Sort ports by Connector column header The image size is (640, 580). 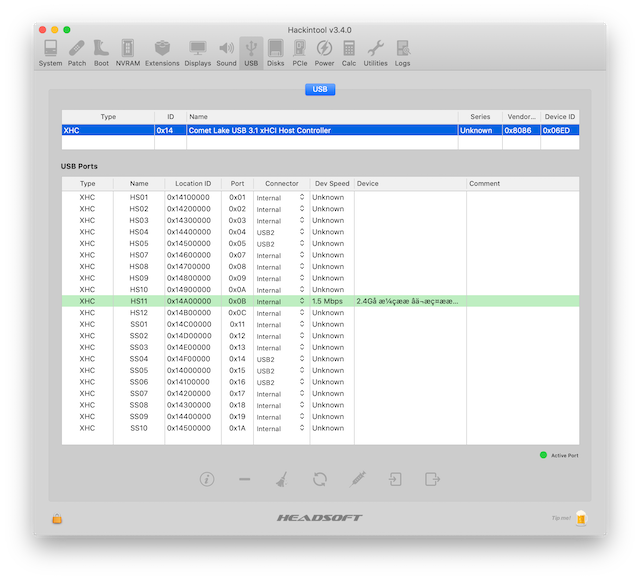(x=282, y=184)
